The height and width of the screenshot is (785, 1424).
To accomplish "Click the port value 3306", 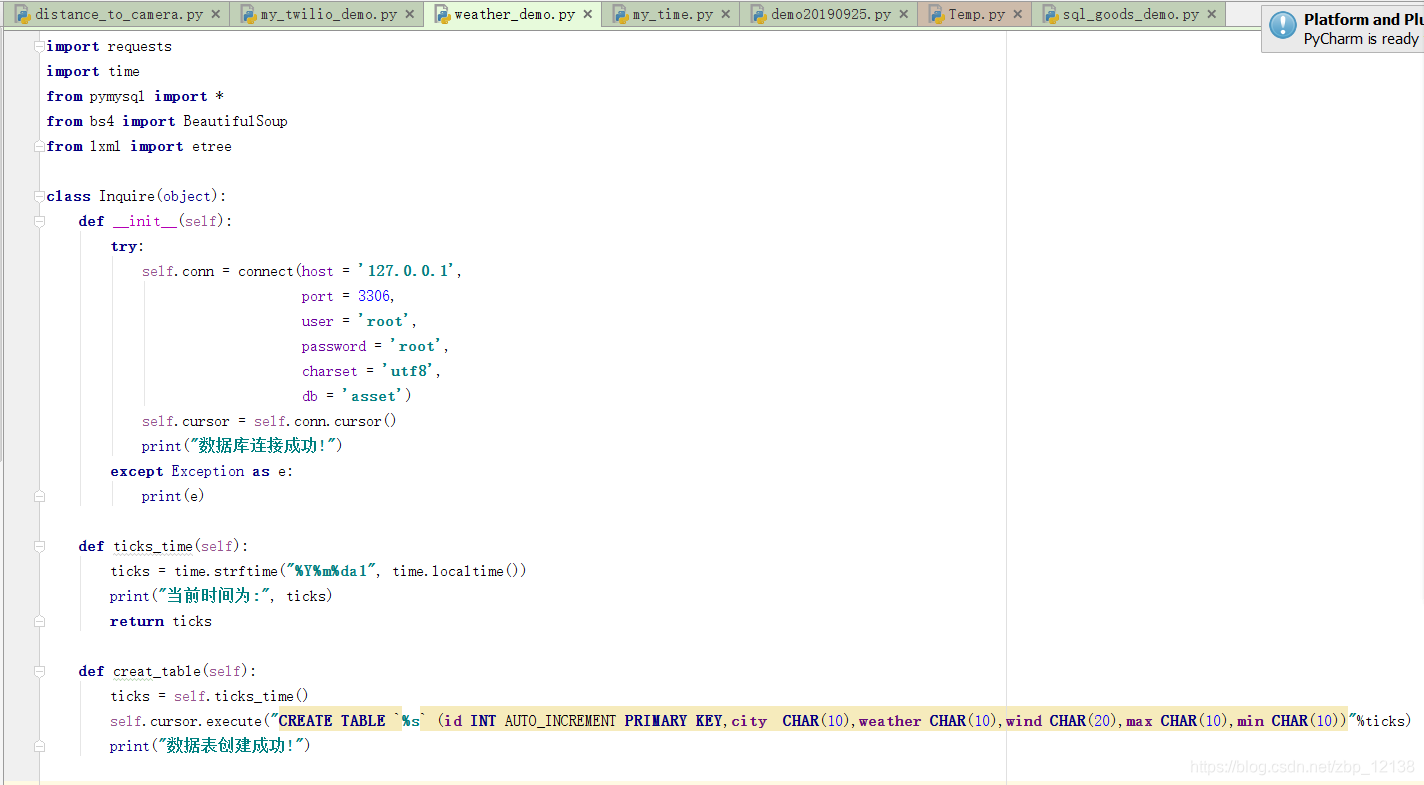I will tap(374, 296).
